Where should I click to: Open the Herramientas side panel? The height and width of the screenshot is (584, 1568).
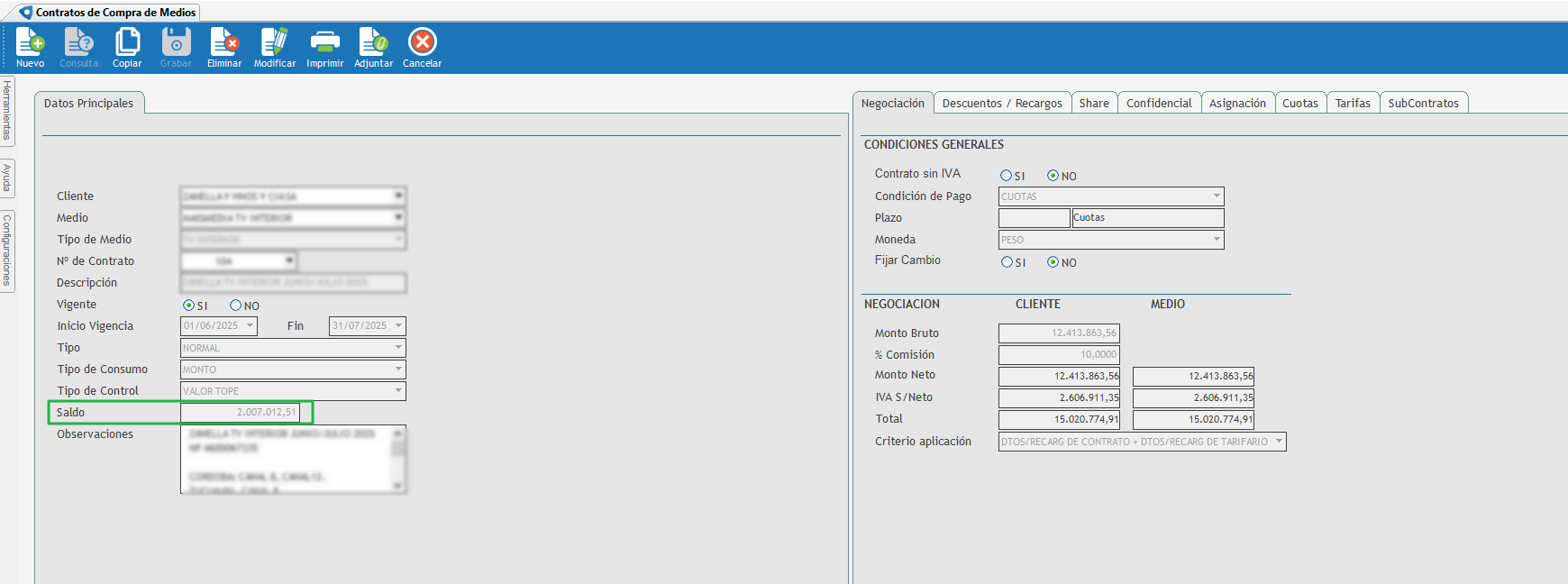[x=7, y=110]
